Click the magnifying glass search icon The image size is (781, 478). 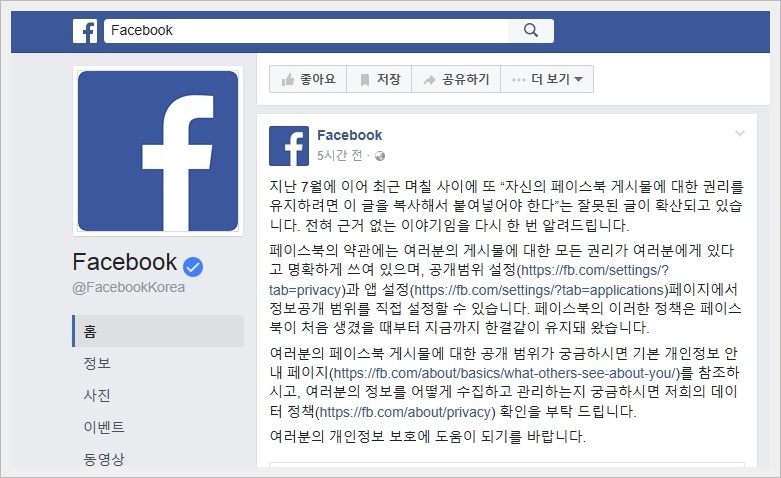[x=531, y=30]
